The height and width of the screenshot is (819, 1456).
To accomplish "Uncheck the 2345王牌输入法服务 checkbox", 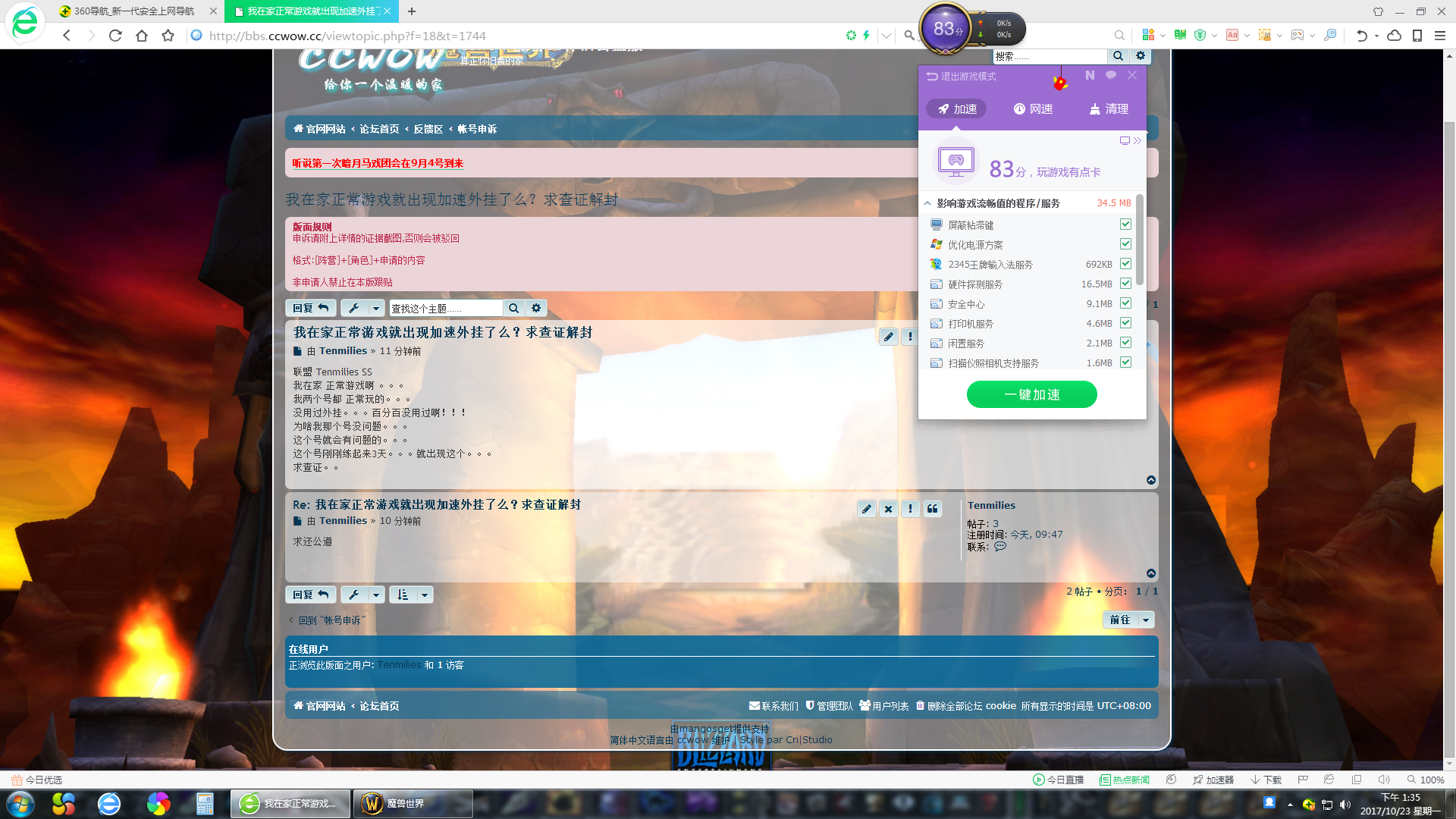I will click(1125, 264).
